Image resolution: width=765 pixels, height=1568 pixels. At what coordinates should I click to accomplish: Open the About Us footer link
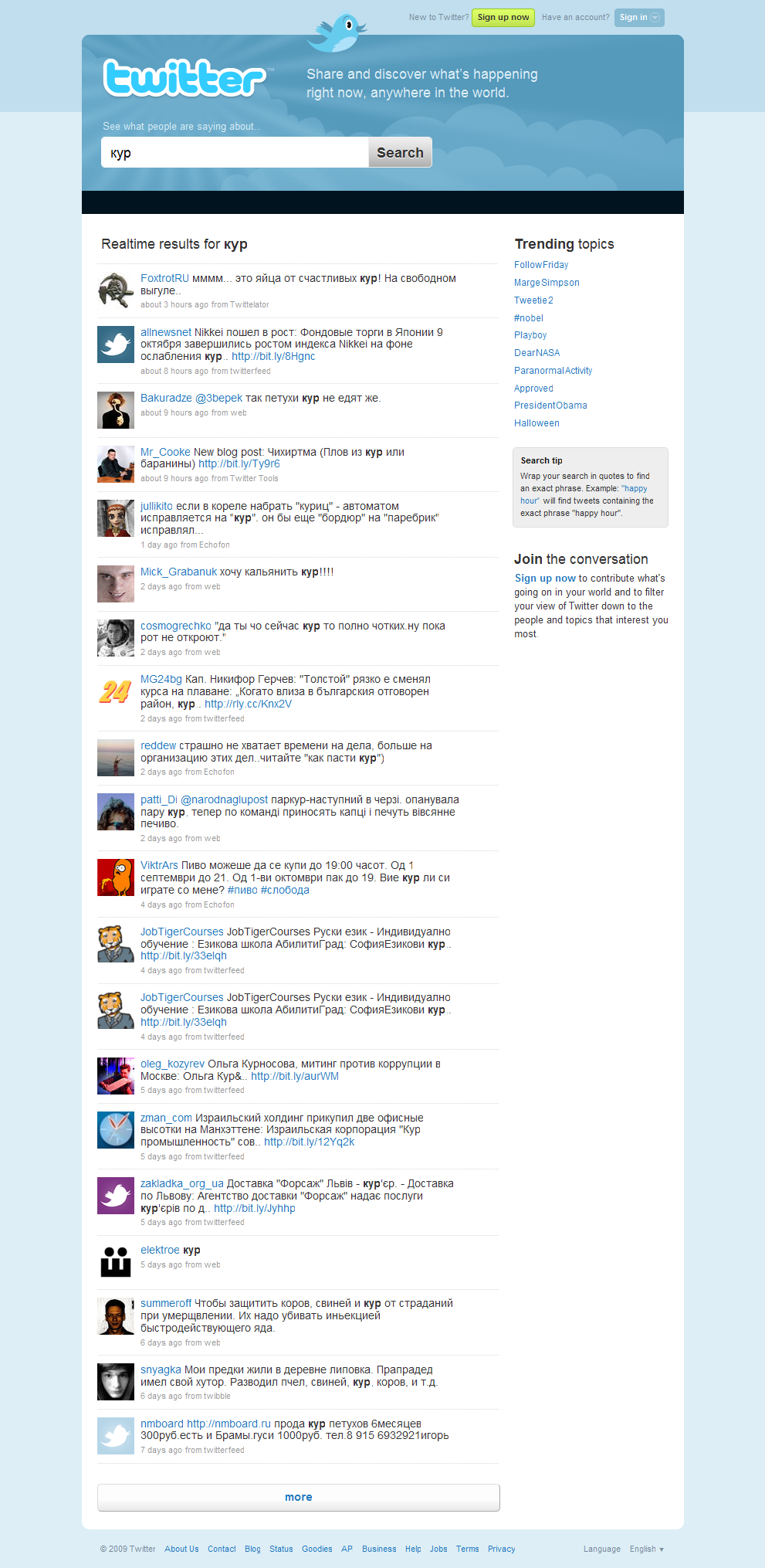(x=181, y=1549)
